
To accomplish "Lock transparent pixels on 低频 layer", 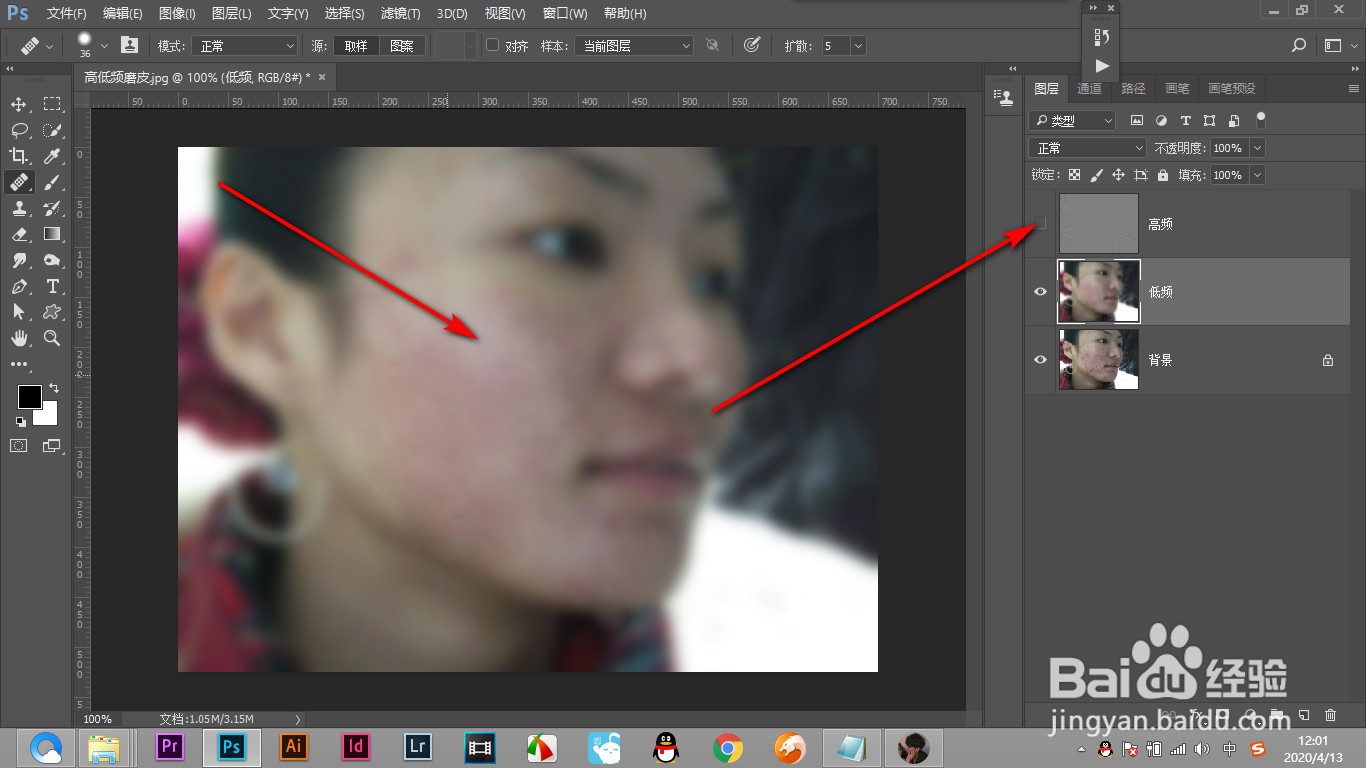I will click(x=1073, y=174).
